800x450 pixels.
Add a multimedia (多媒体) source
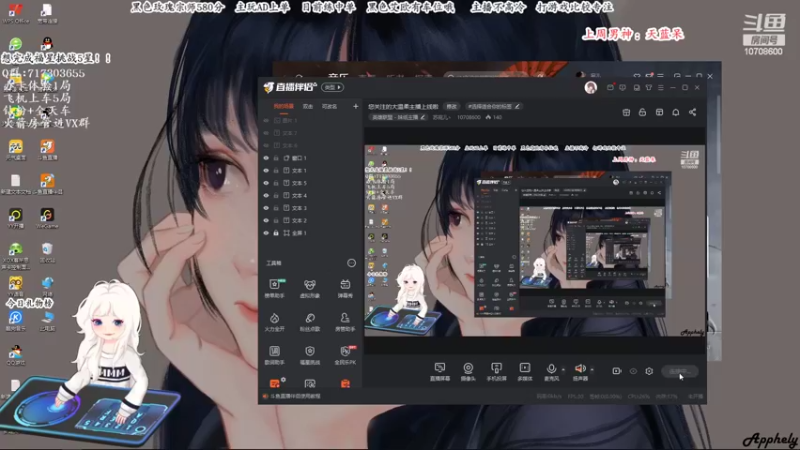[x=525, y=372]
